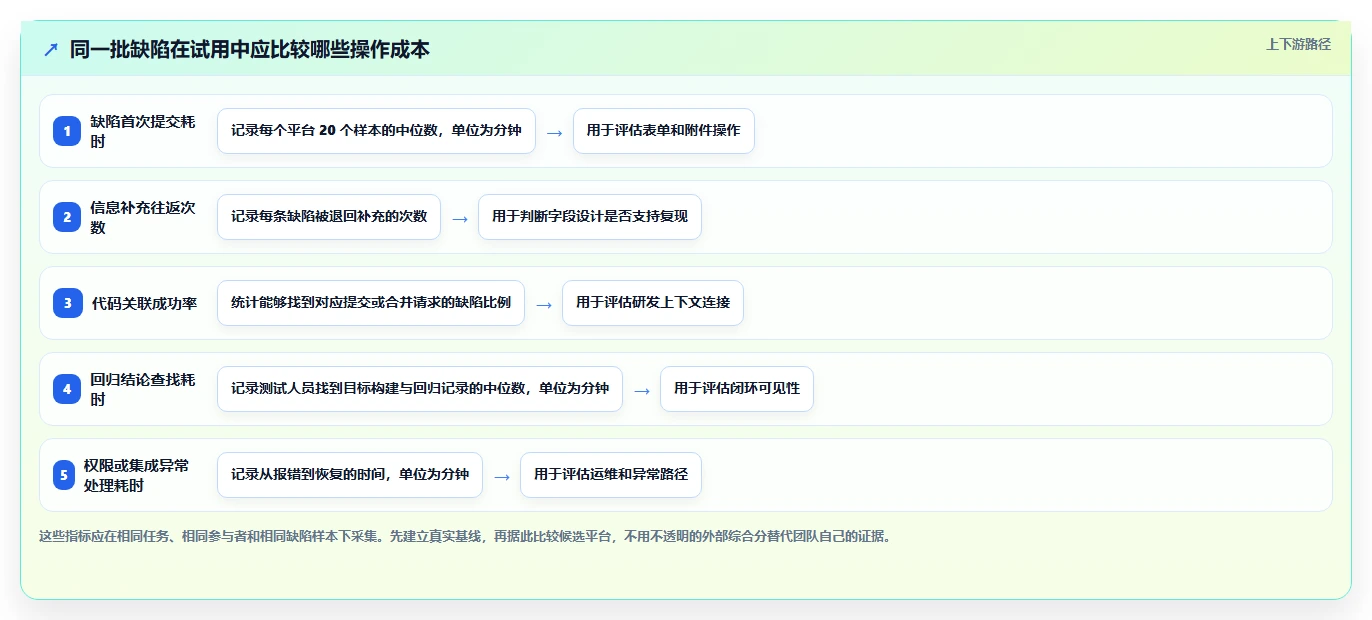Click the box 用于评估闭环可见性
1372x620 pixels.
737,389
